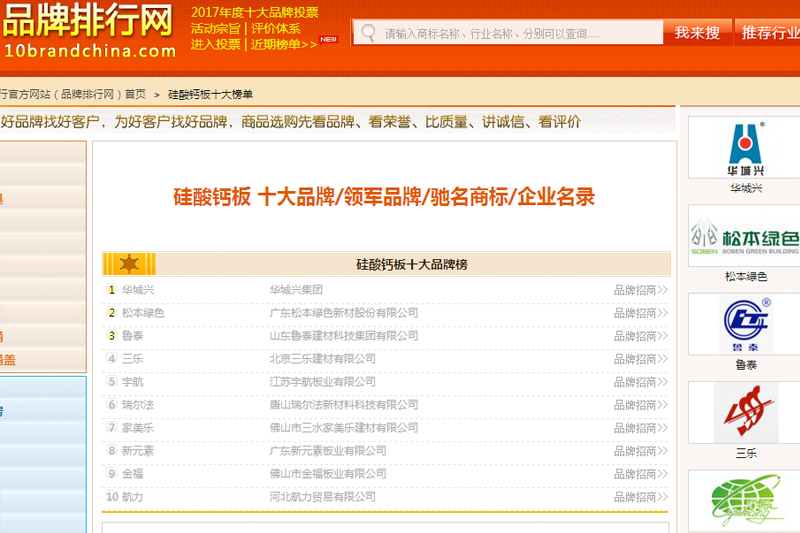This screenshot has width=800, height=533.
Task: Open rank 9 brand 金福
Action: click(x=133, y=473)
